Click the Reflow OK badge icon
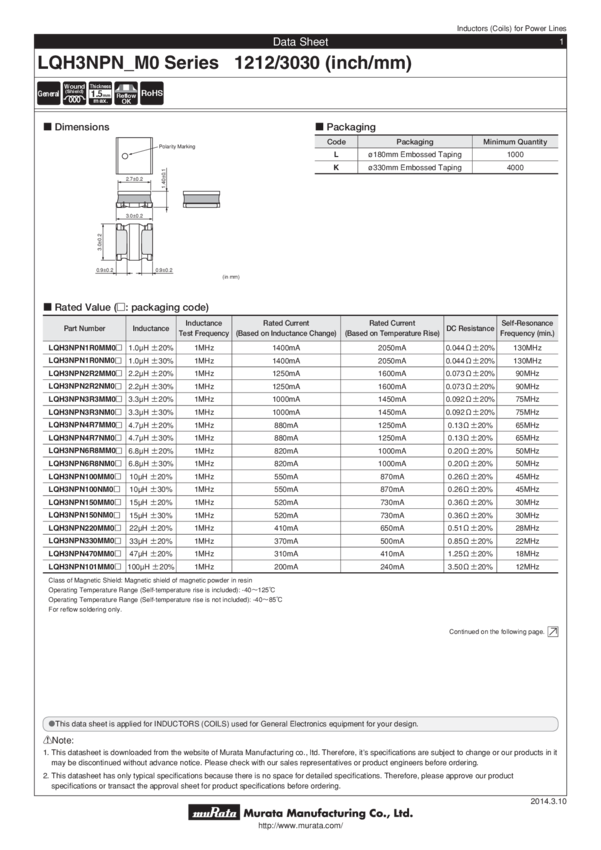Screen dimensions: 601x850 click(x=126, y=93)
